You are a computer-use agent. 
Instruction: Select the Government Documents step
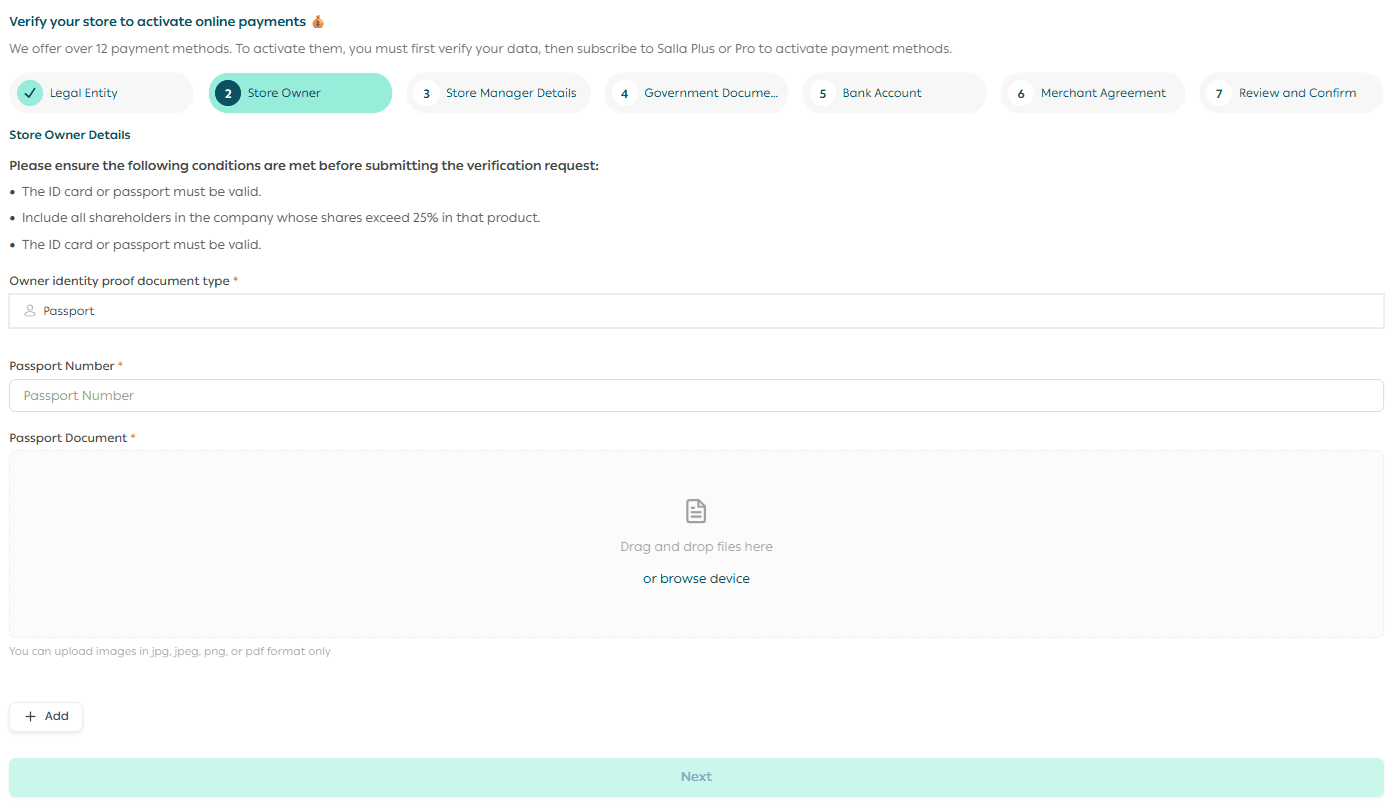tap(710, 93)
